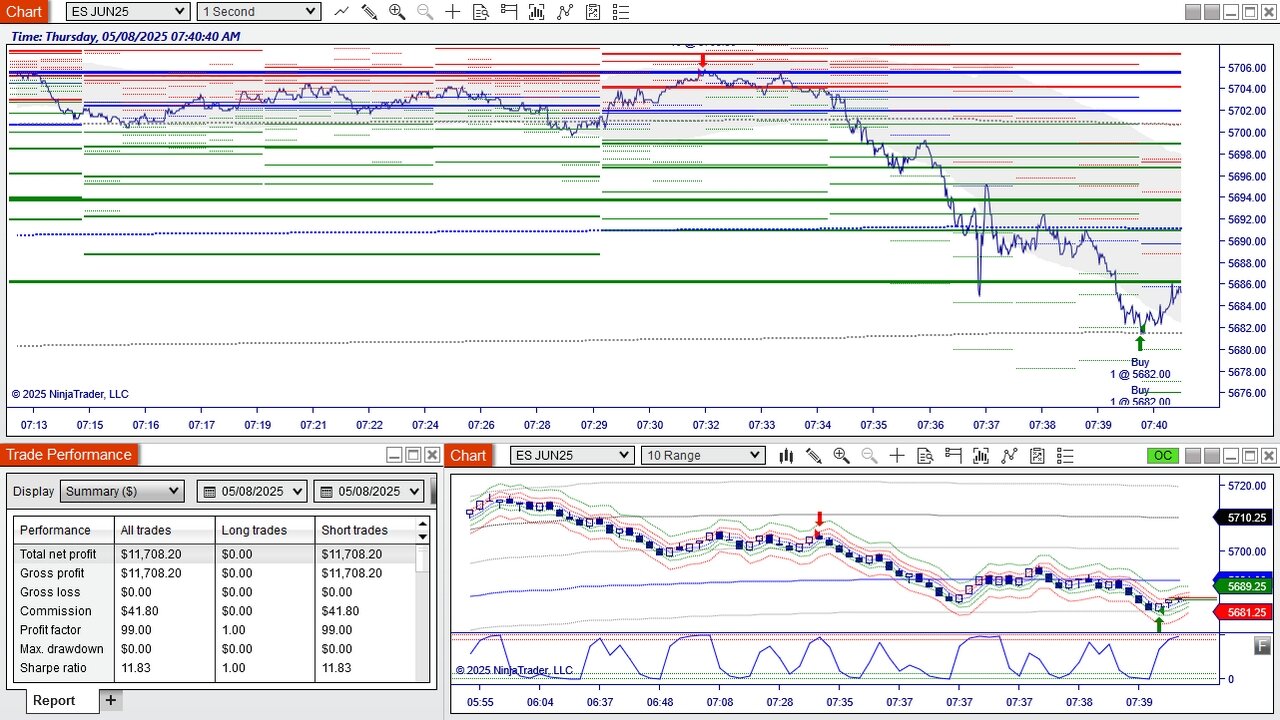Screen dimensions: 1280x720
Task: Open Strategies node icon in 10 Range chart
Action: tap(1009, 456)
